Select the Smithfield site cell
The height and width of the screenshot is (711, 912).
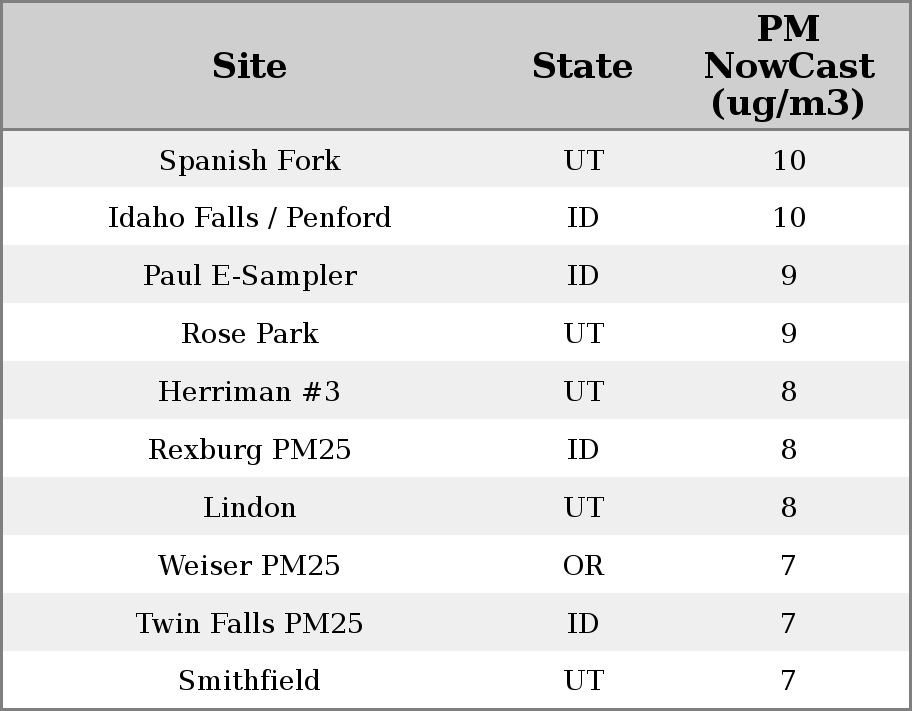tap(250, 681)
